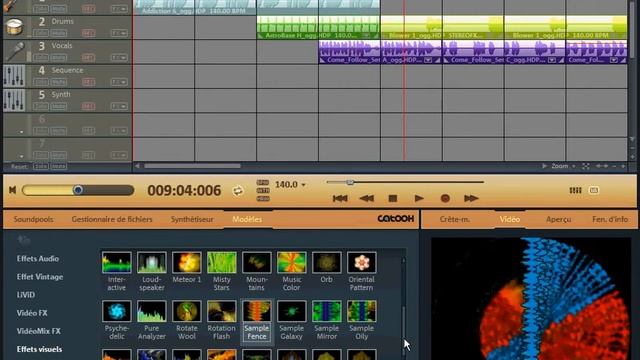Open the FX dropdown on Synth track

pyautogui.click(x=119, y=107)
